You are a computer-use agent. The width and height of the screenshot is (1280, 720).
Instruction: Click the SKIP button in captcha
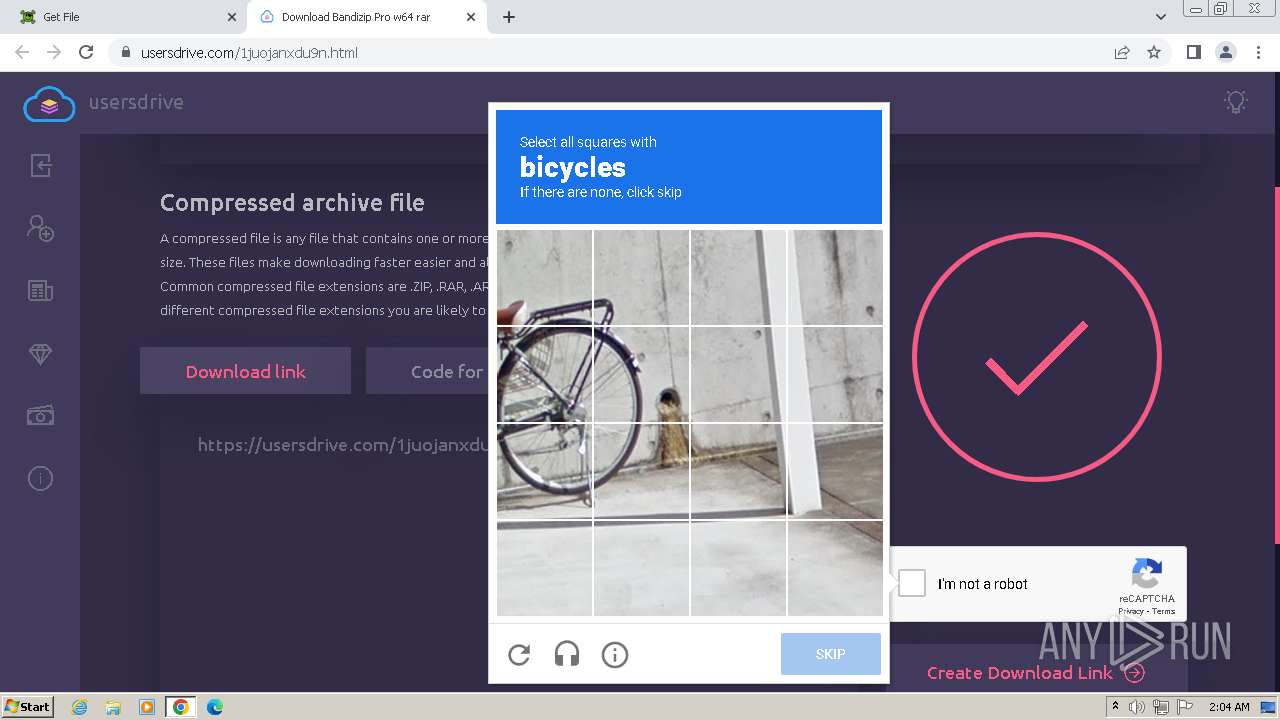(831, 654)
